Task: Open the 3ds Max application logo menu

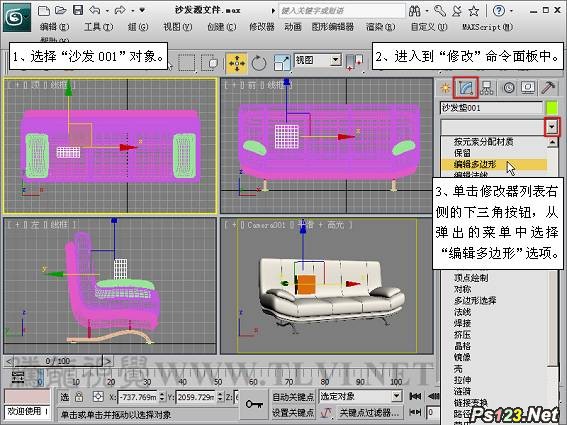Action: coord(17,17)
